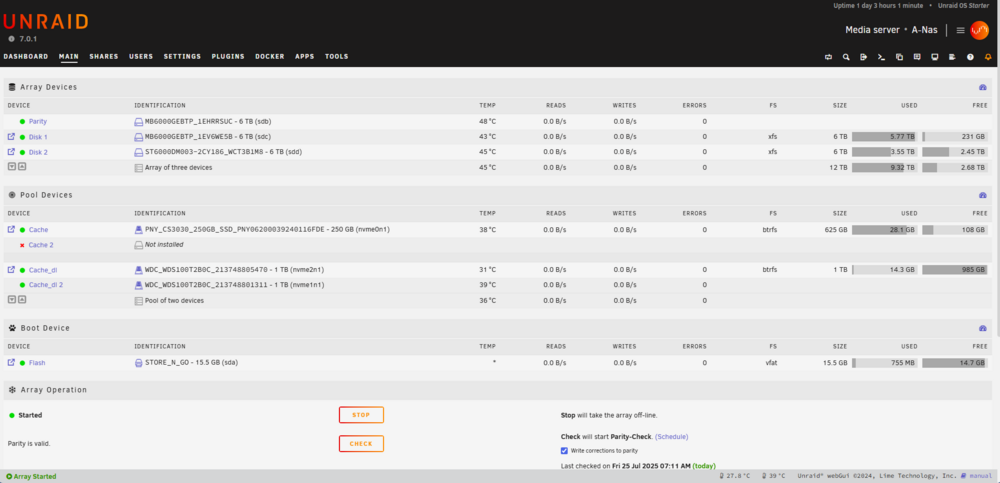Open the Flash device link
The image size is (1000, 483).
click(37, 363)
